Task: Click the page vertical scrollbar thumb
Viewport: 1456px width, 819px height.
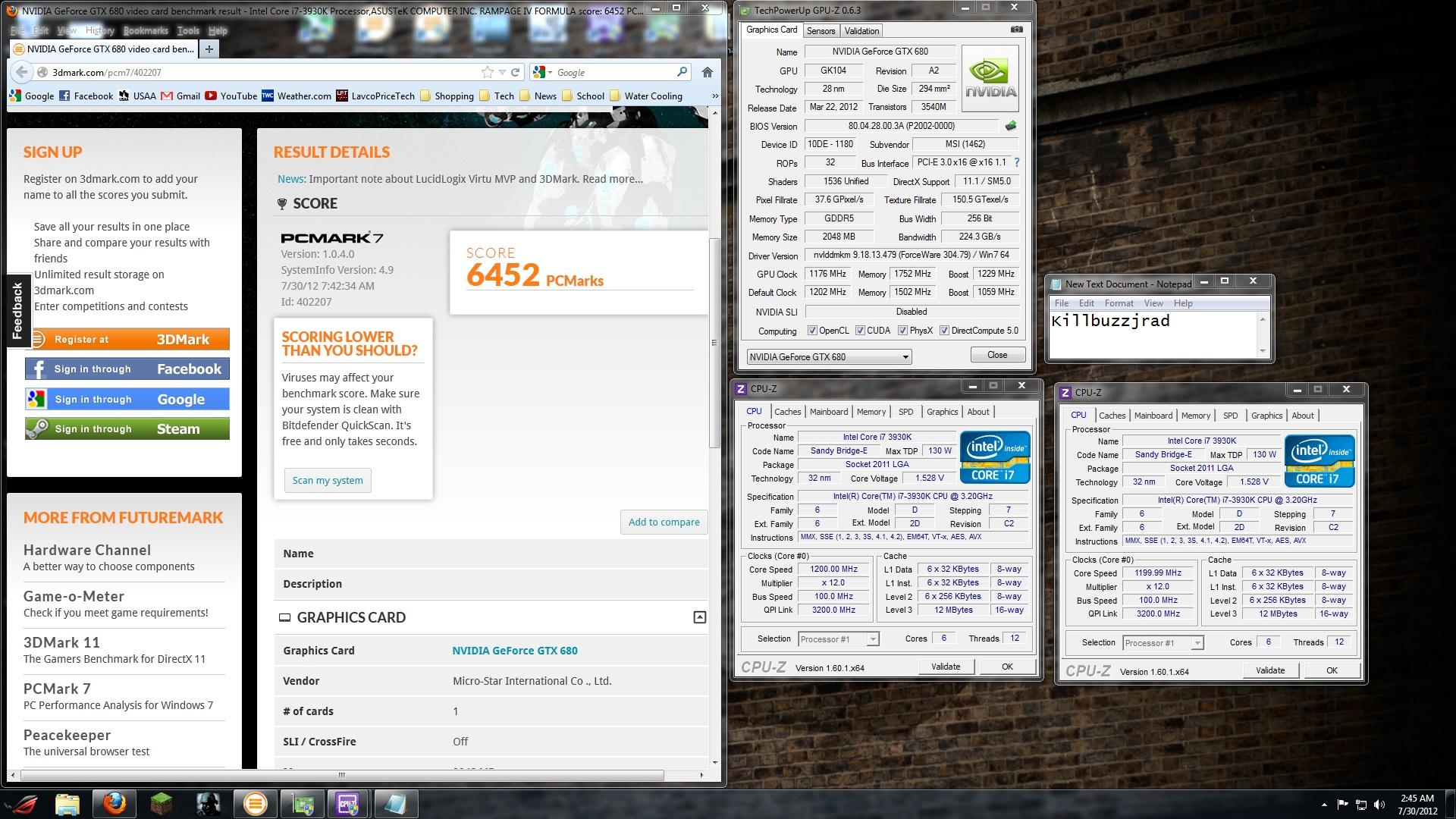Action: coord(714,341)
